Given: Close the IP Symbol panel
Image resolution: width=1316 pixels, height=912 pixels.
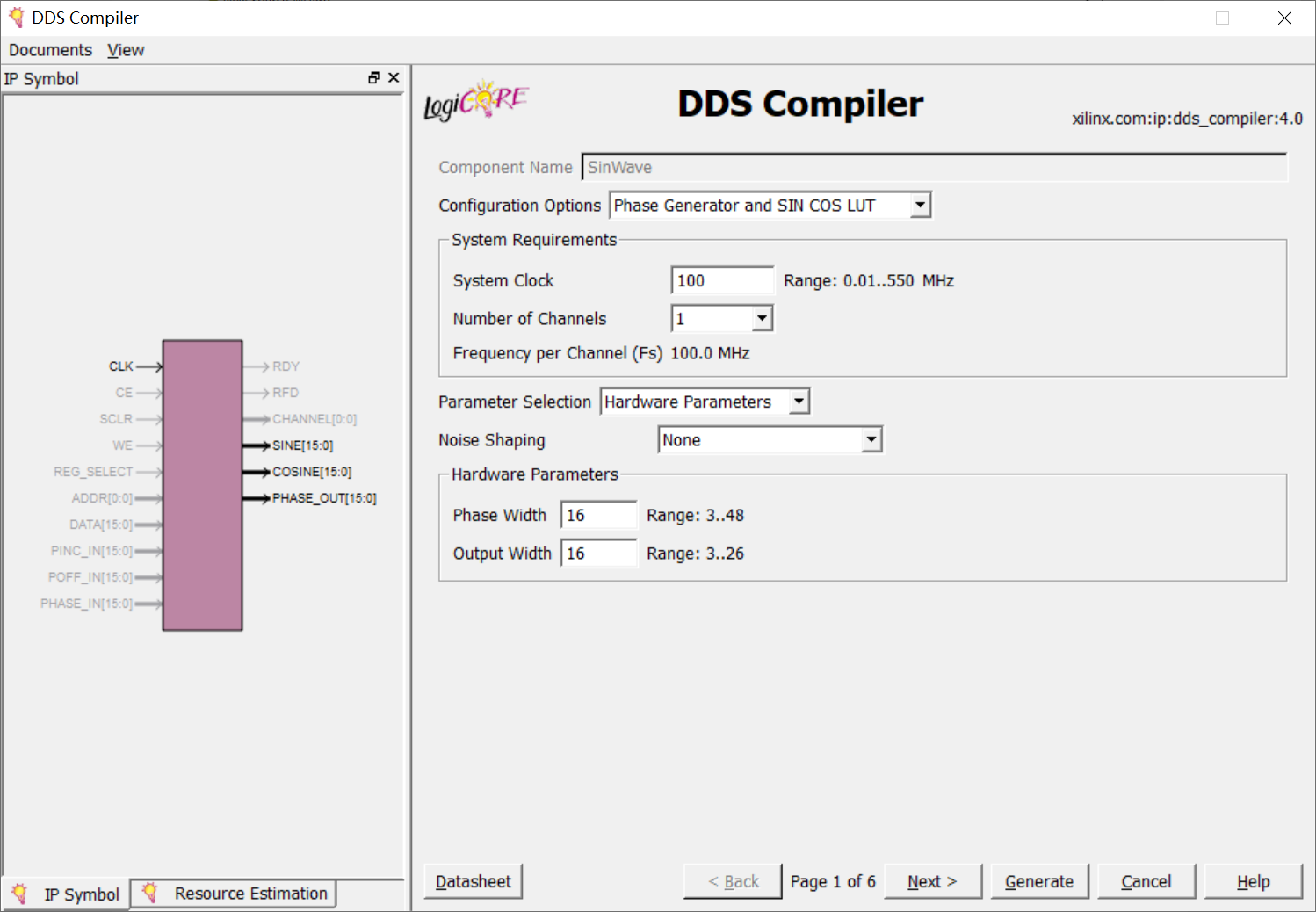Looking at the screenshot, I should (x=394, y=78).
